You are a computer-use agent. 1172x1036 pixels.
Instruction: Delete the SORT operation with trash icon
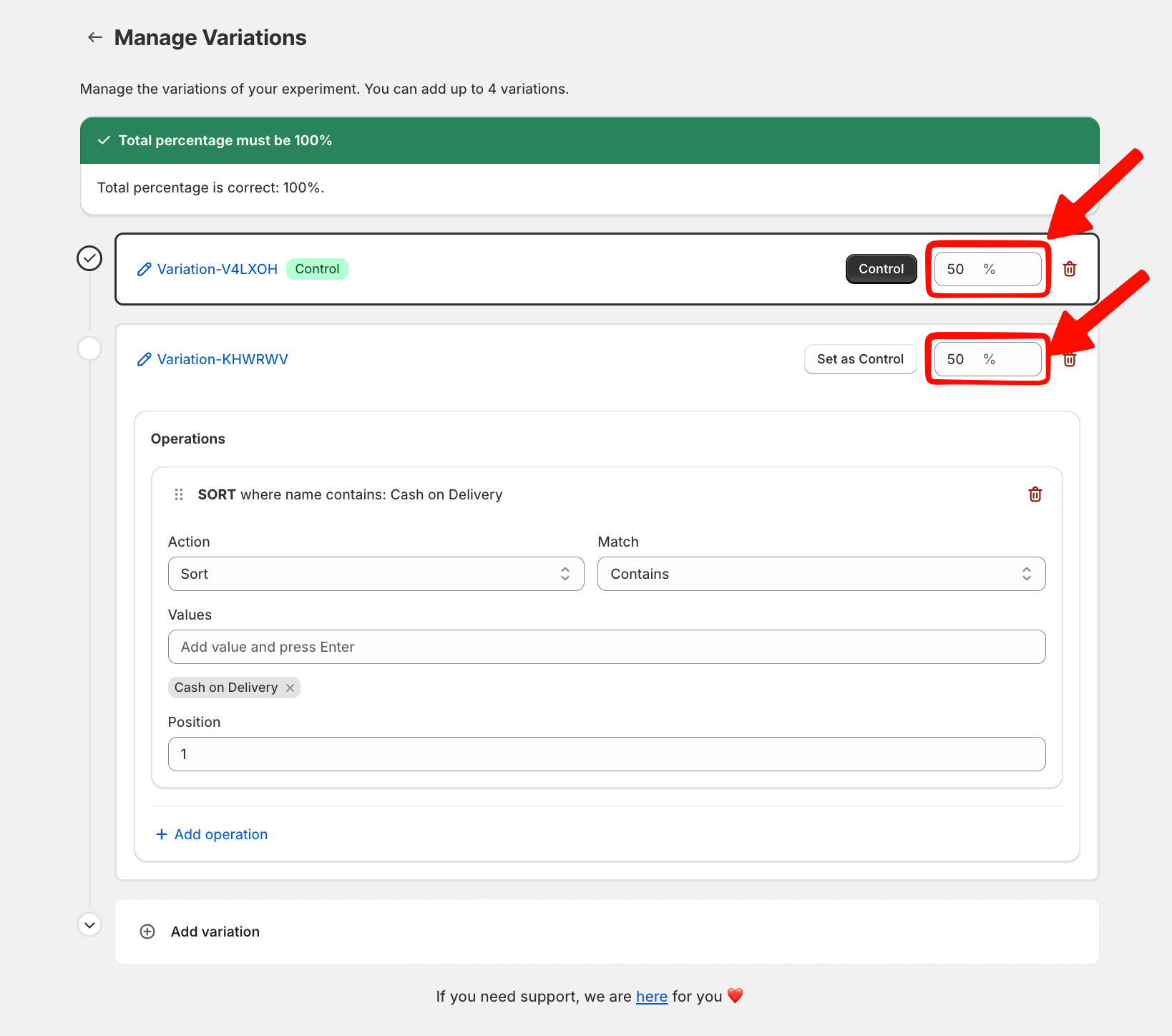tap(1035, 494)
